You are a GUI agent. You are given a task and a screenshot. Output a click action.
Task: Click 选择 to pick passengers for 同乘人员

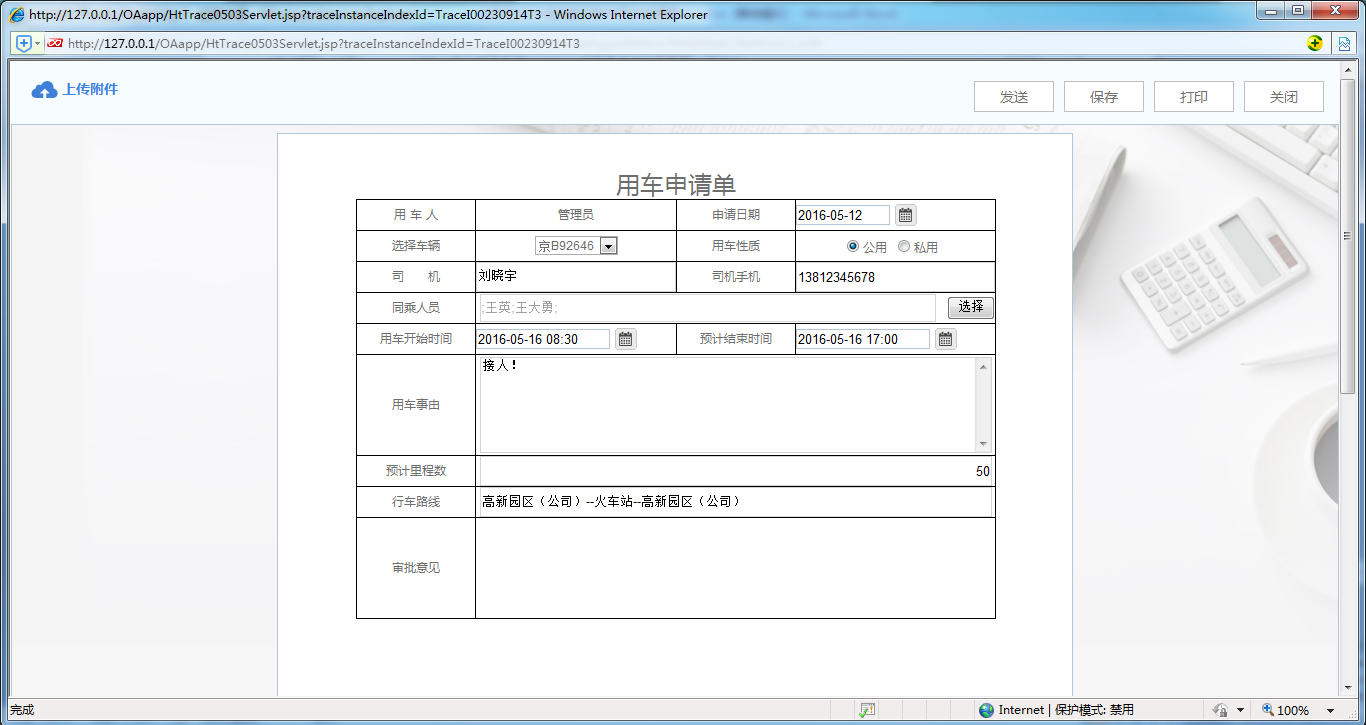pyautogui.click(x=969, y=307)
